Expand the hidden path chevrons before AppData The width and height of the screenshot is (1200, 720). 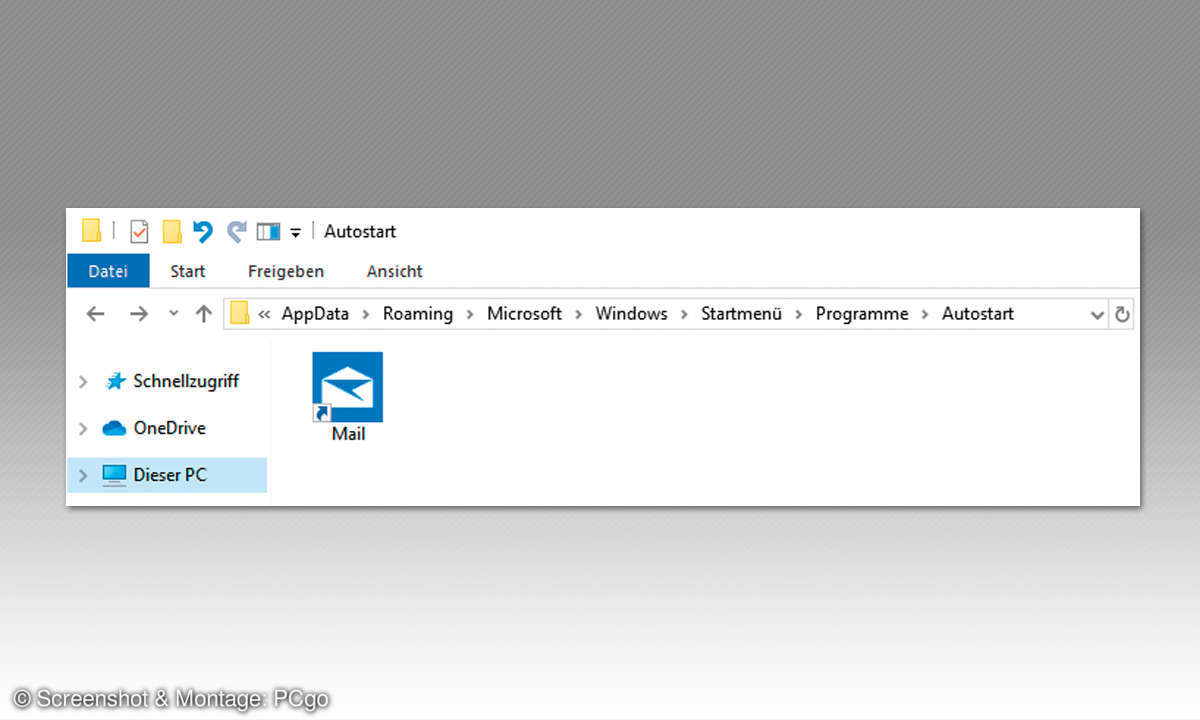tap(264, 314)
